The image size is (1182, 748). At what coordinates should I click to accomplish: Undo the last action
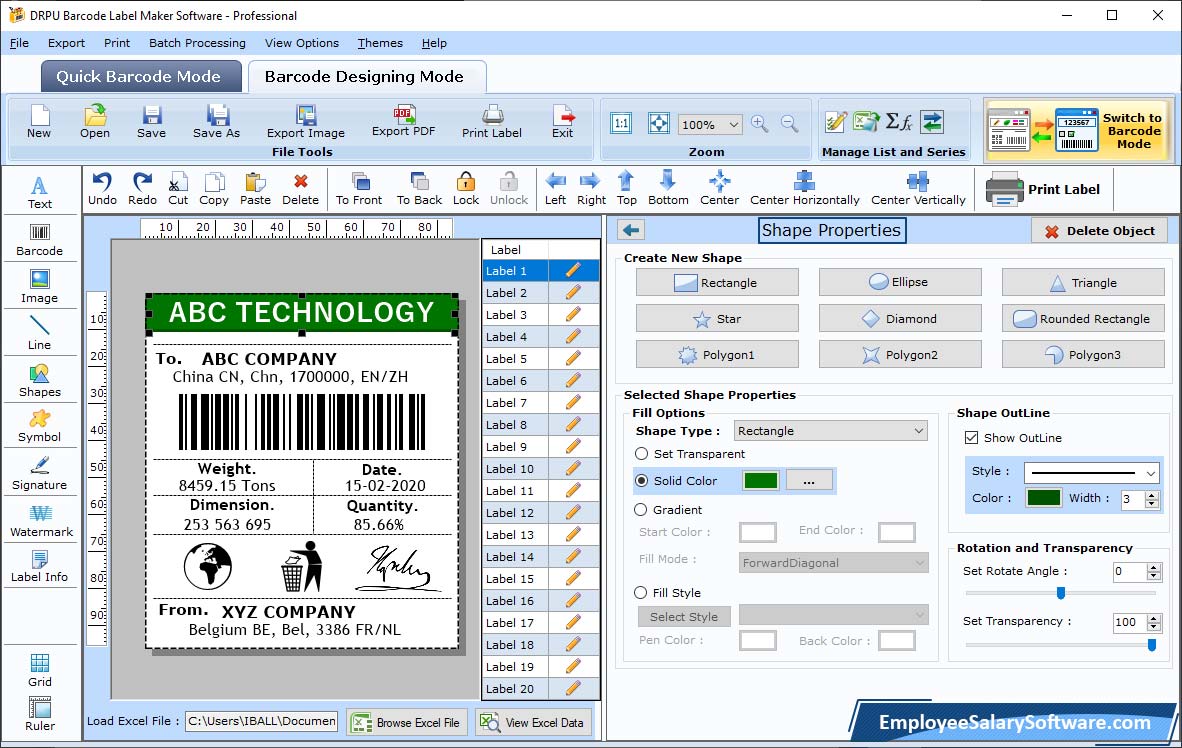coord(102,189)
